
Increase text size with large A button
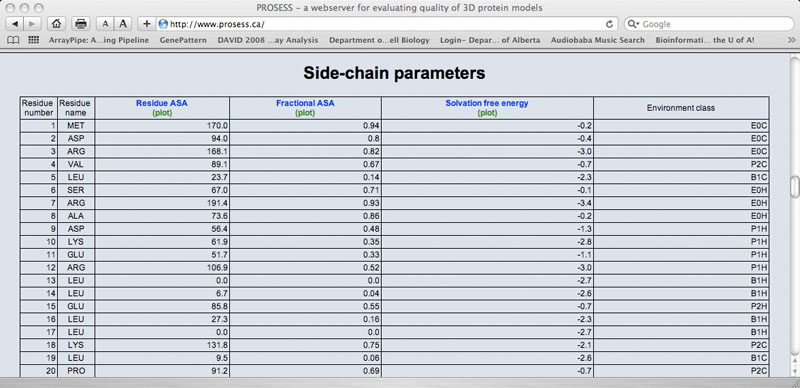tap(122, 23)
